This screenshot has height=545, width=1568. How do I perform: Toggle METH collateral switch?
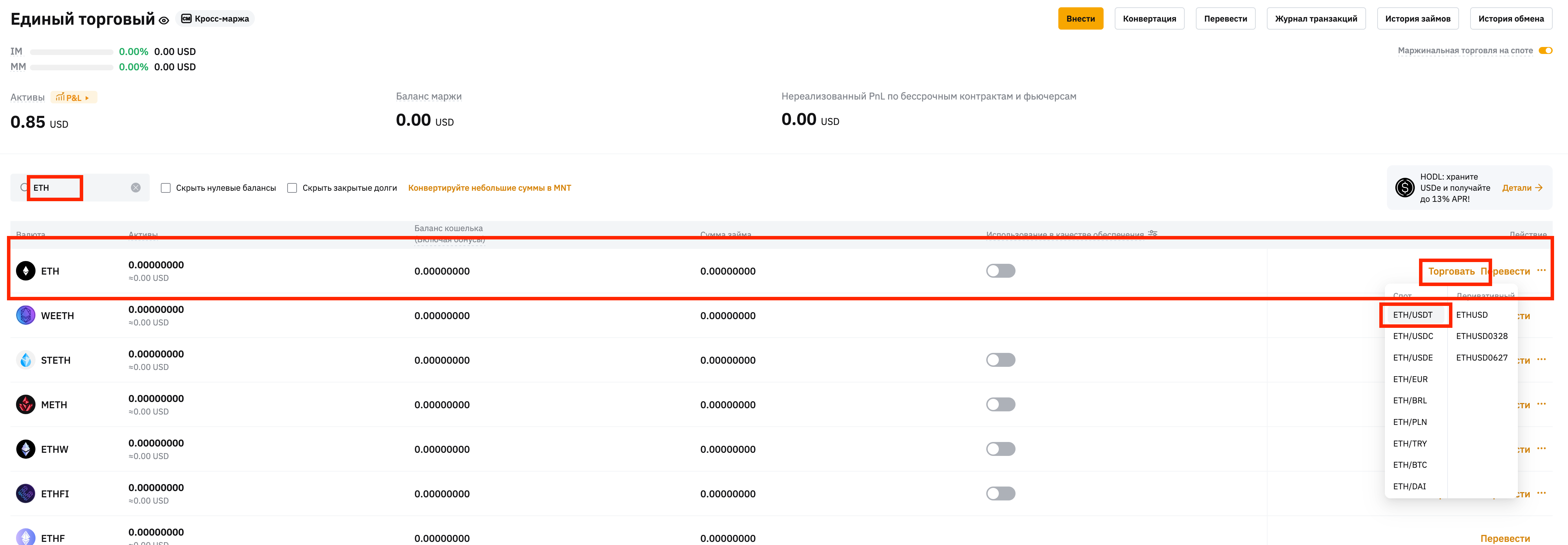1001,404
